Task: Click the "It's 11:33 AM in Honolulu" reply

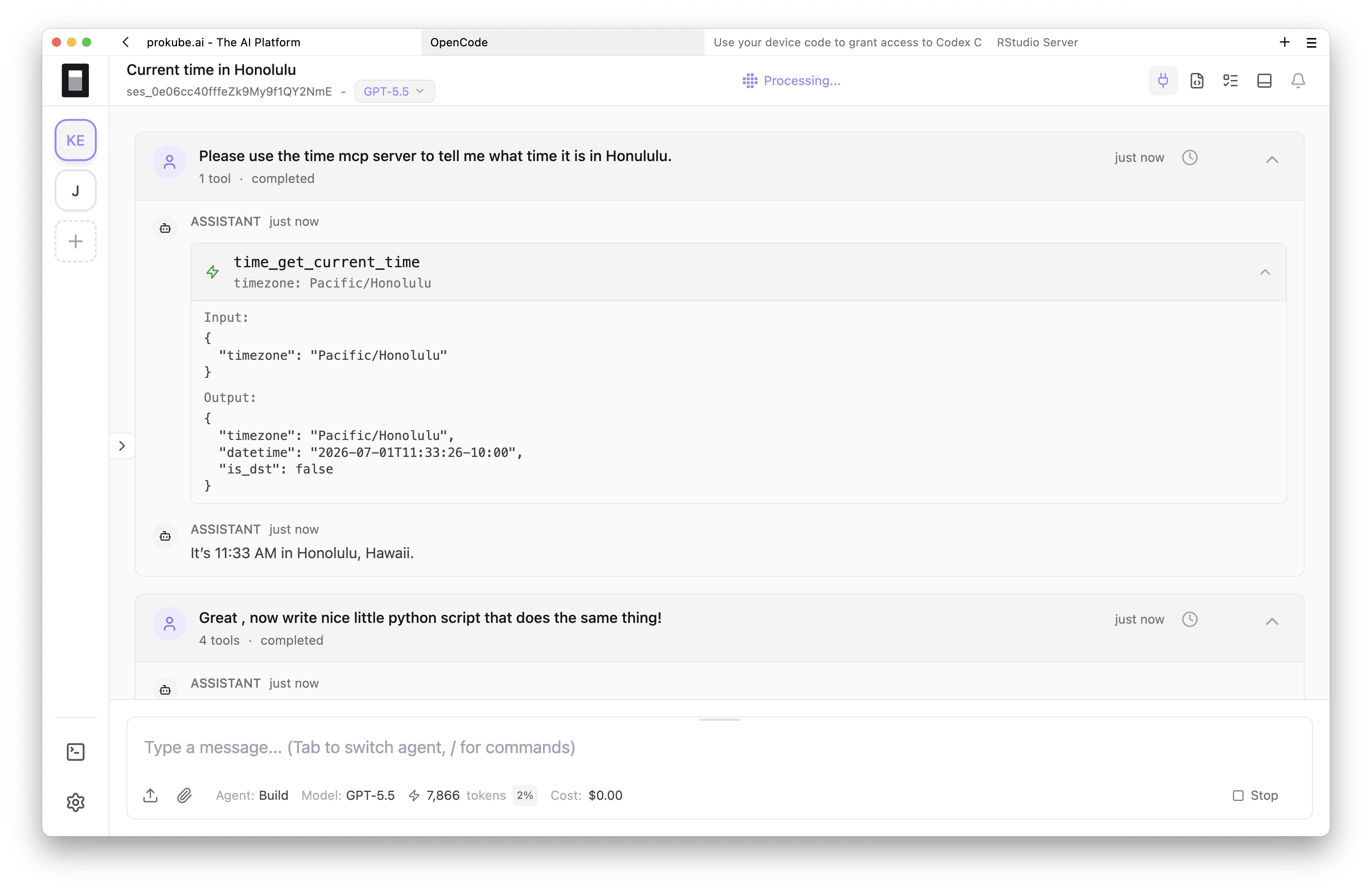Action: click(x=302, y=553)
